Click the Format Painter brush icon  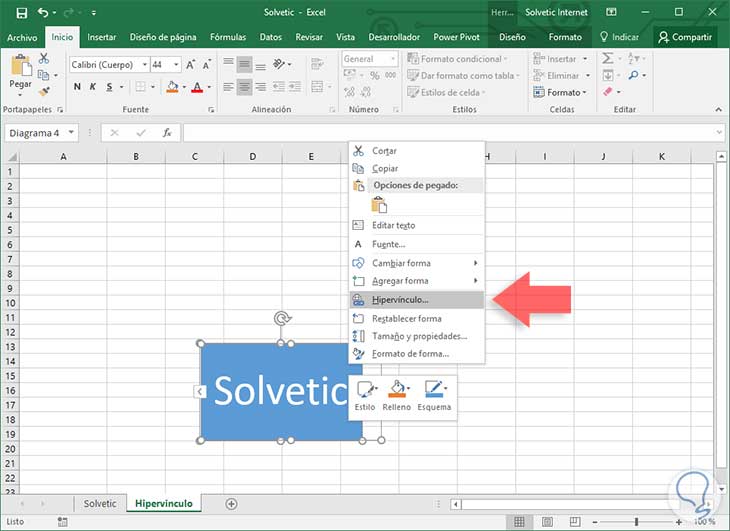click(x=44, y=91)
